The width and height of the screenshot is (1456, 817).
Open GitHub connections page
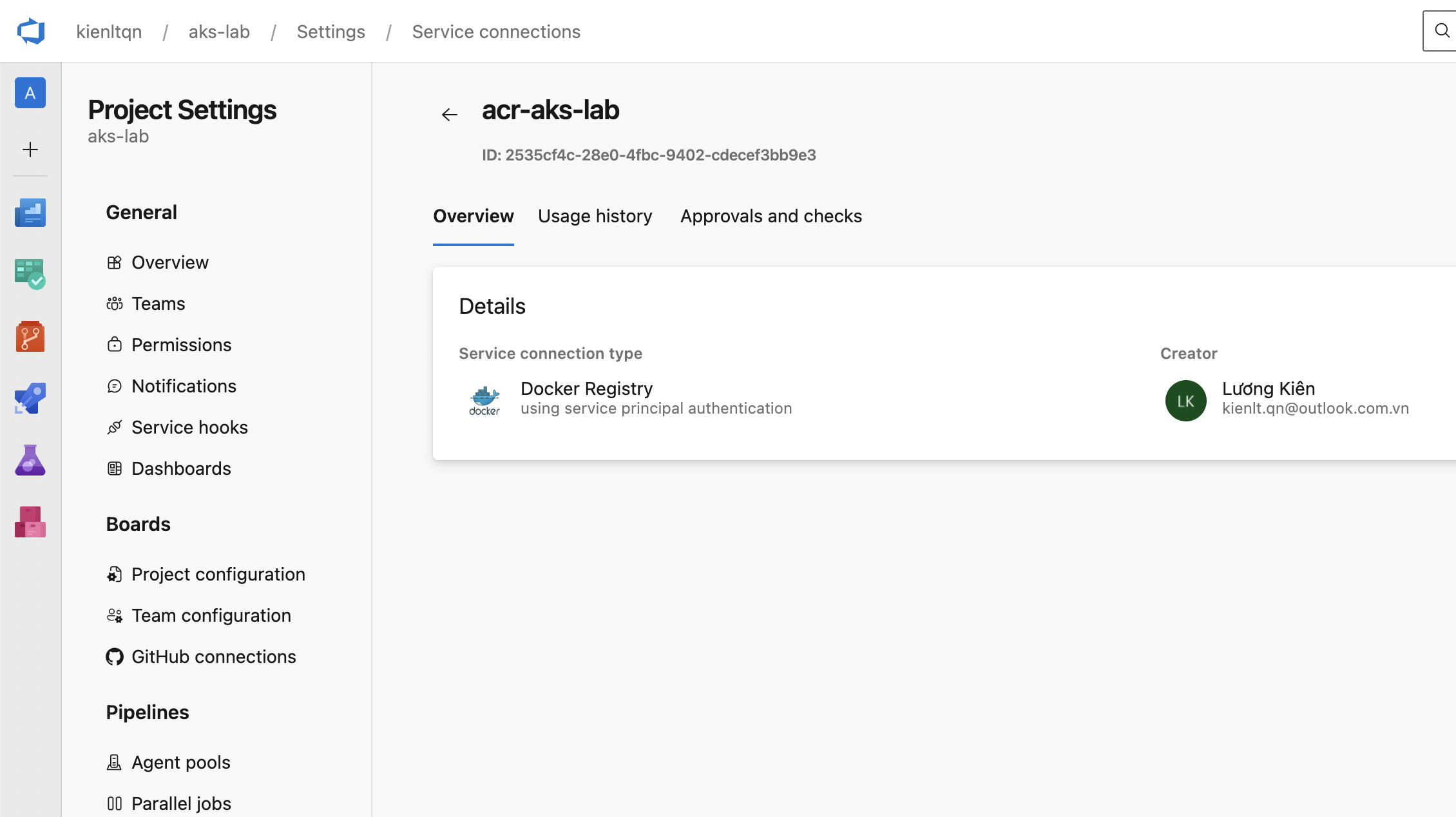[x=214, y=657]
